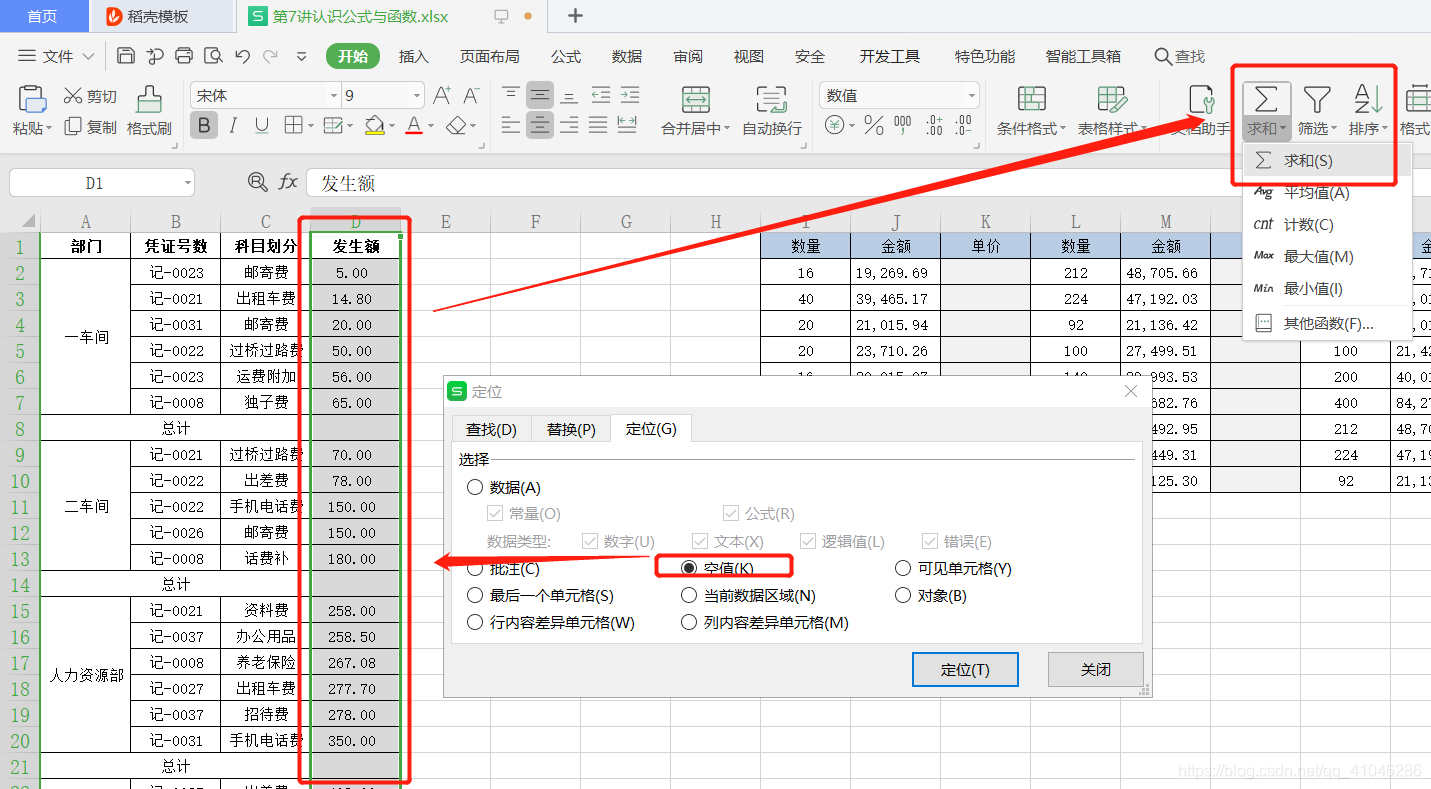Apply percent style with the % icon
The width and height of the screenshot is (1431, 789).
[874, 125]
